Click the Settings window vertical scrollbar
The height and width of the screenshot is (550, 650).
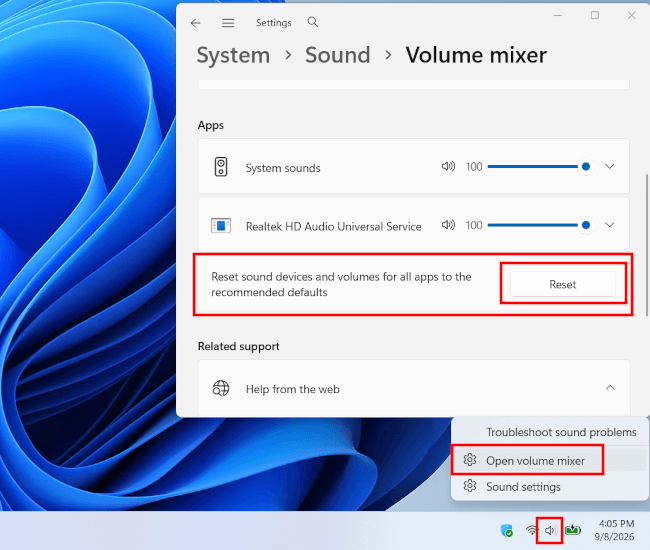647,245
